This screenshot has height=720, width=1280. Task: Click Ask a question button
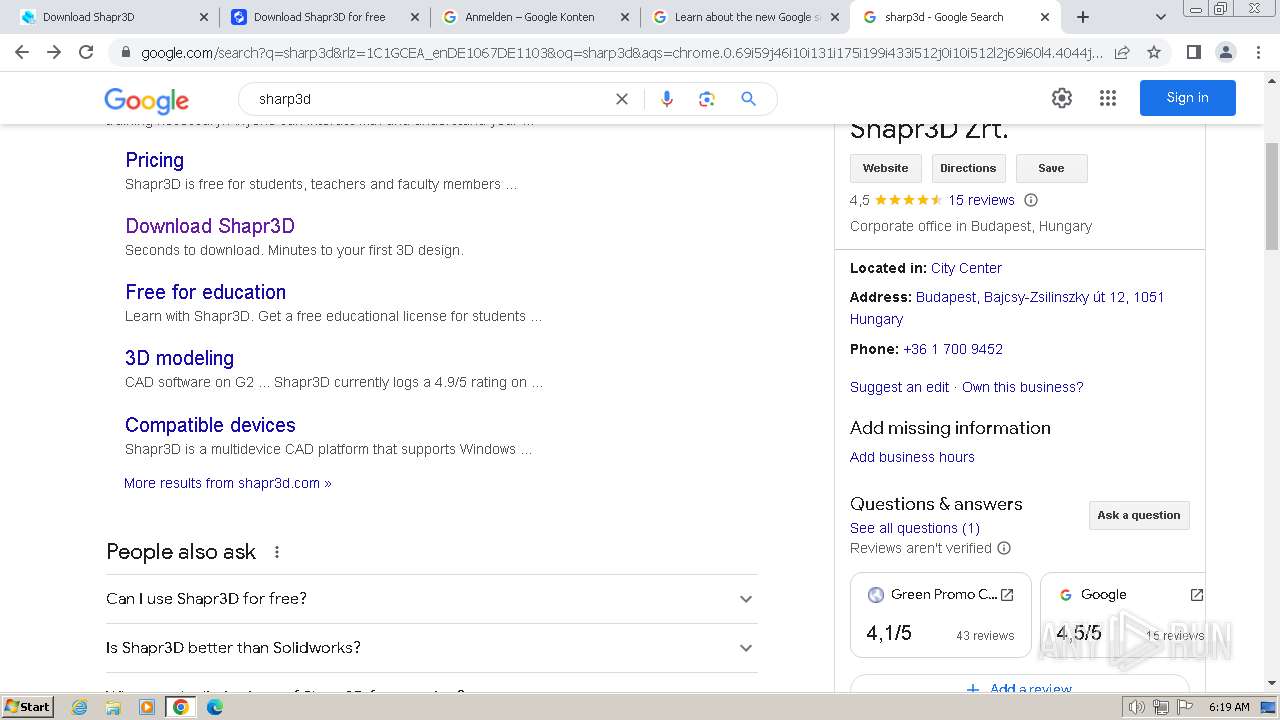click(x=1138, y=515)
